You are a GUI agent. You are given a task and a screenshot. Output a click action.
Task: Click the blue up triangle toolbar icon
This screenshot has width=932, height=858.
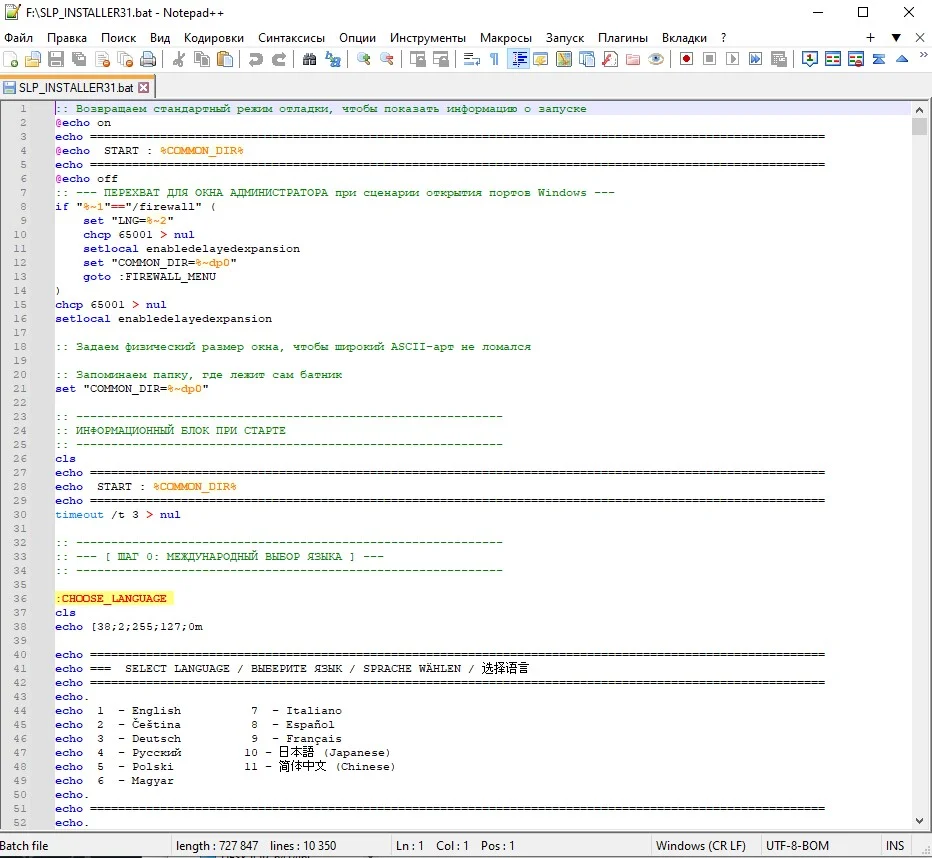point(902,59)
